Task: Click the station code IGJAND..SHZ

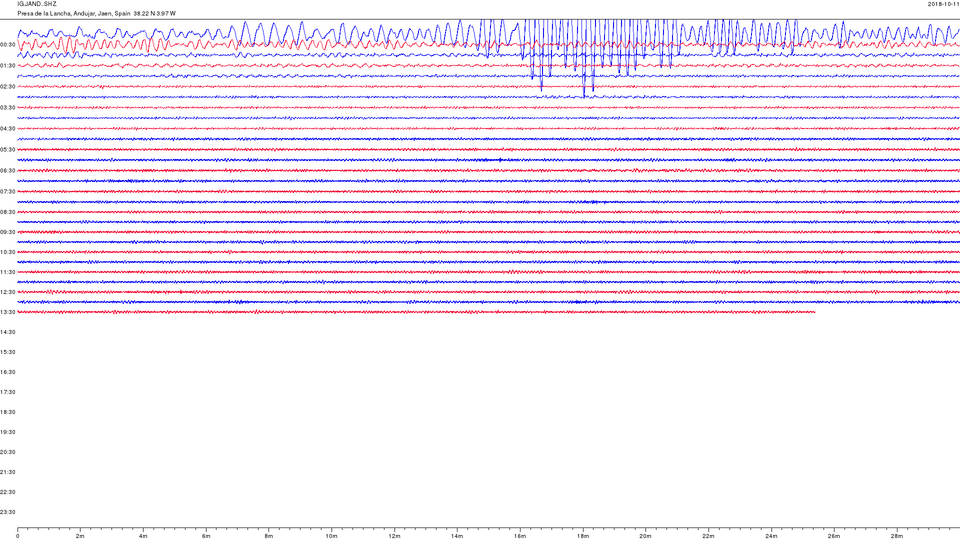Action: 37,4
